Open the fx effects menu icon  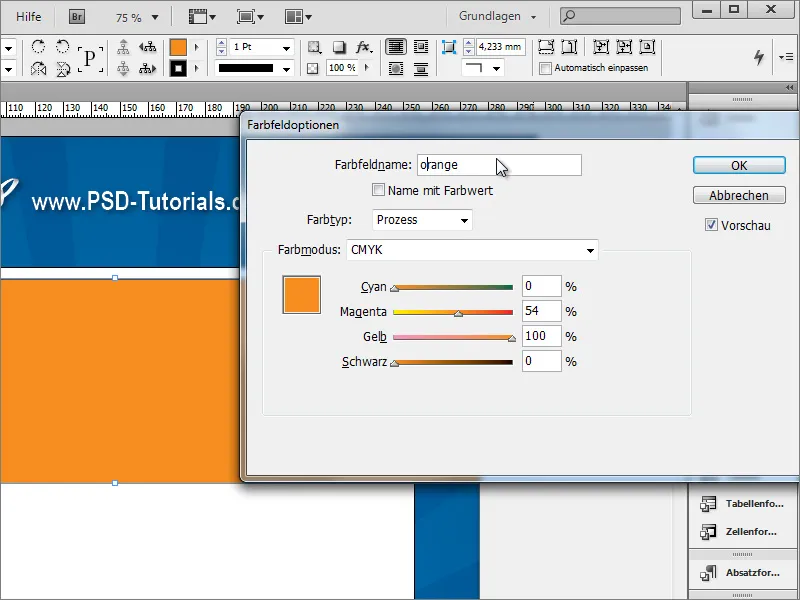point(362,48)
